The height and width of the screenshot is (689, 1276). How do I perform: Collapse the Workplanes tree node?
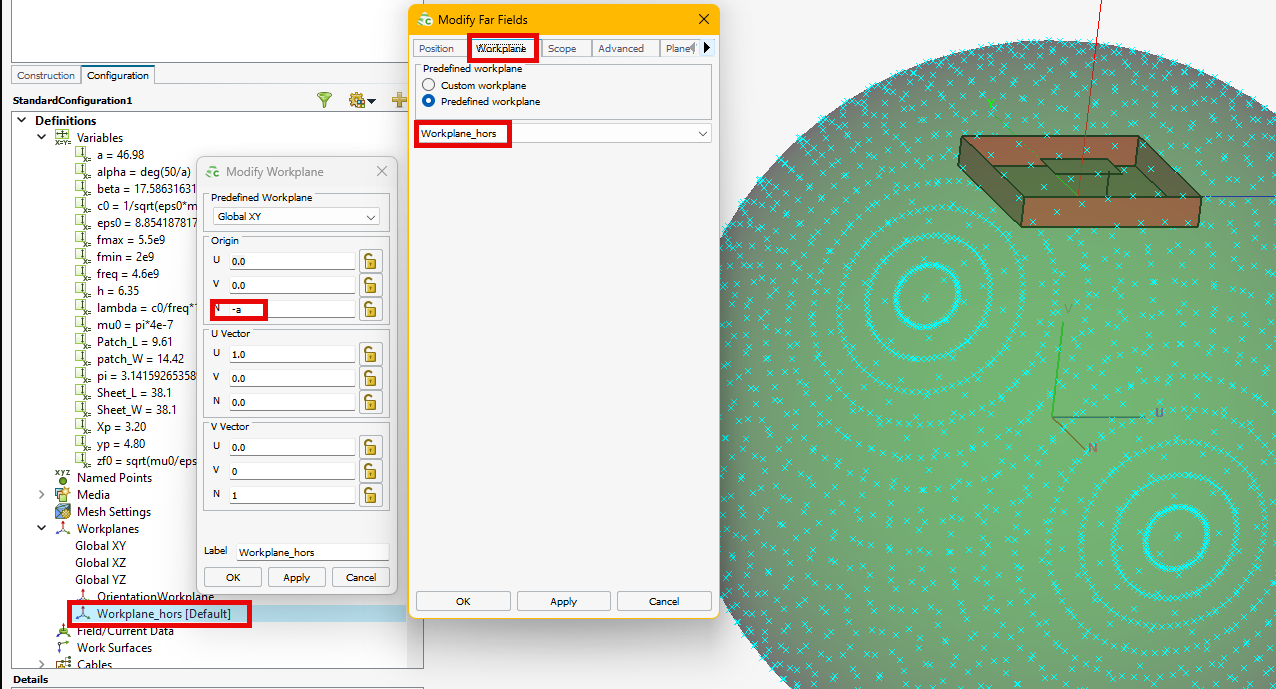pyautogui.click(x=41, y=529)
